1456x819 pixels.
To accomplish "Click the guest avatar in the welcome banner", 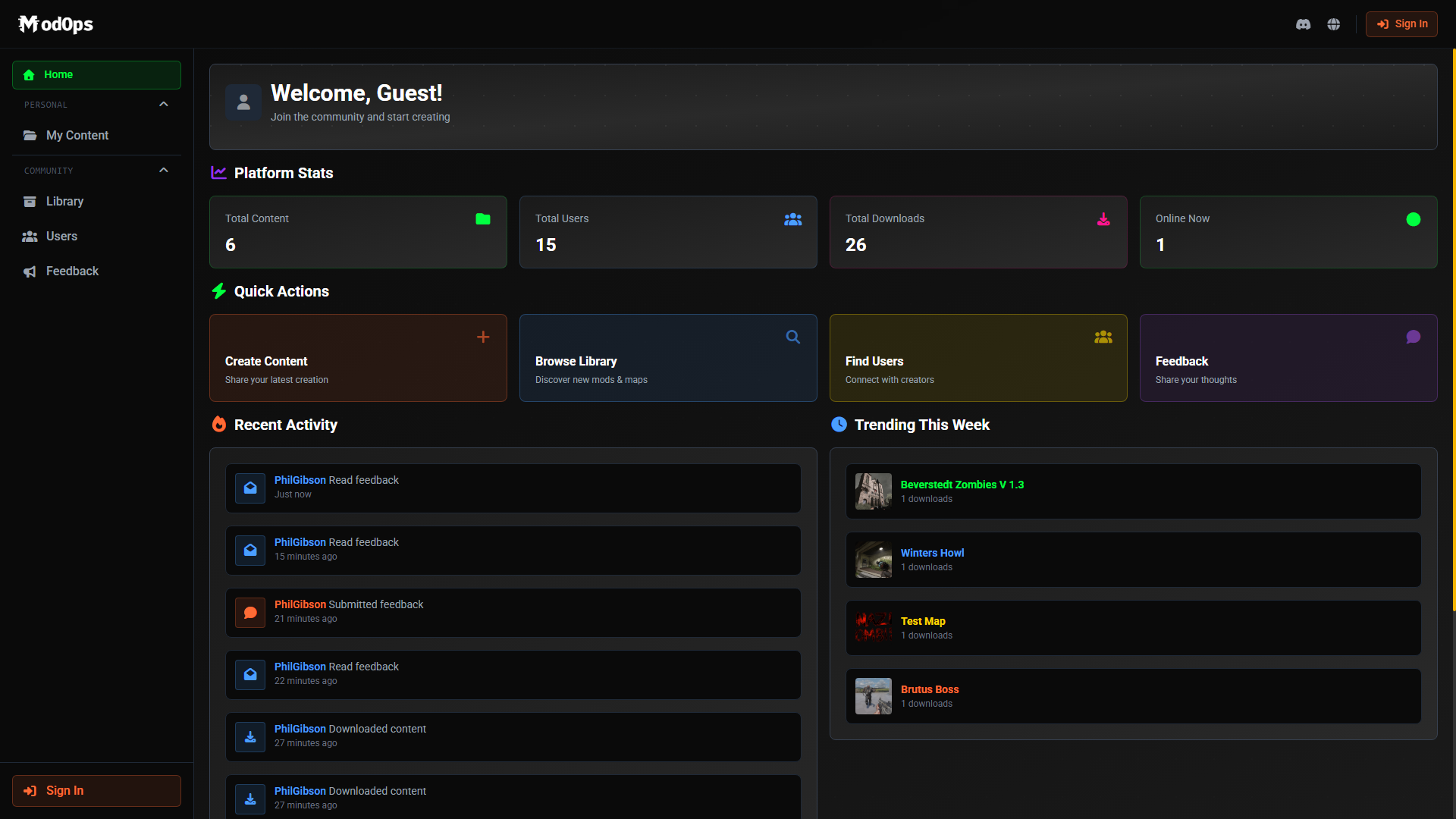I will click(x=243, y=102).
